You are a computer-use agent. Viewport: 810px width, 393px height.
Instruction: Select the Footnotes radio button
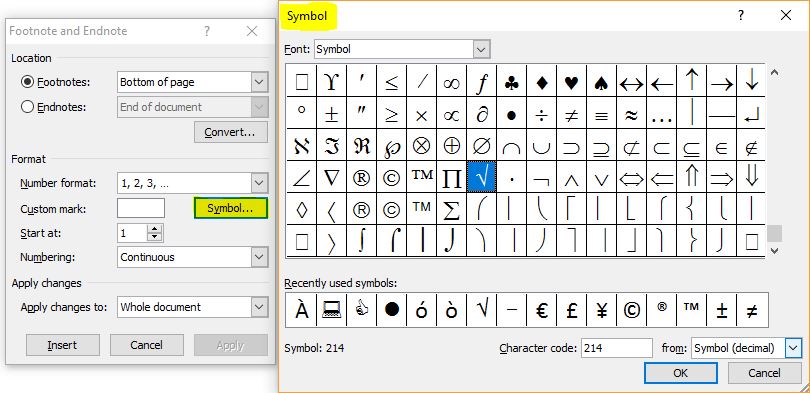tap(27, 82)
